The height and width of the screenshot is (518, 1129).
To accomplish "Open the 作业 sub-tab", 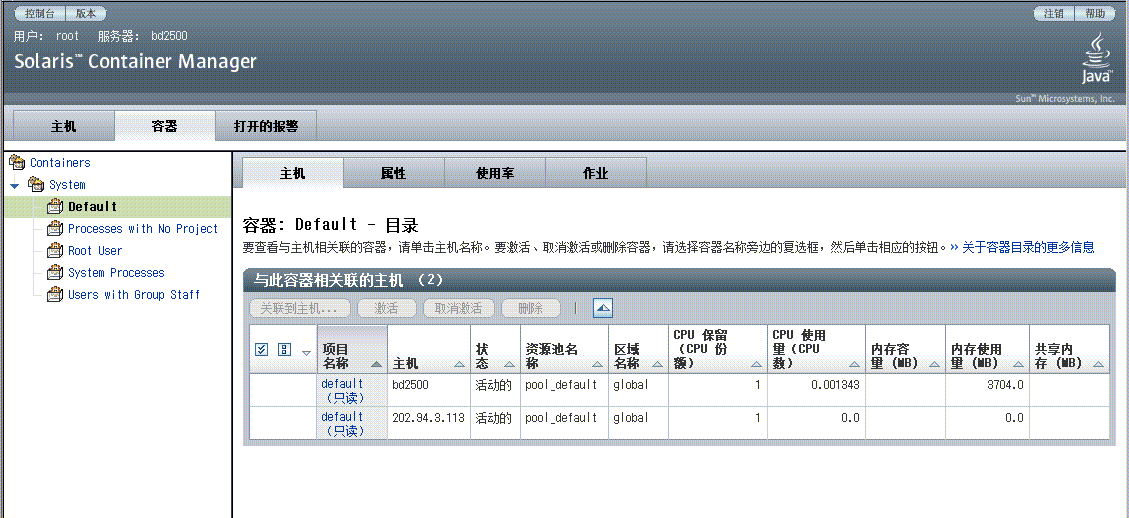I will click(595, 174).
